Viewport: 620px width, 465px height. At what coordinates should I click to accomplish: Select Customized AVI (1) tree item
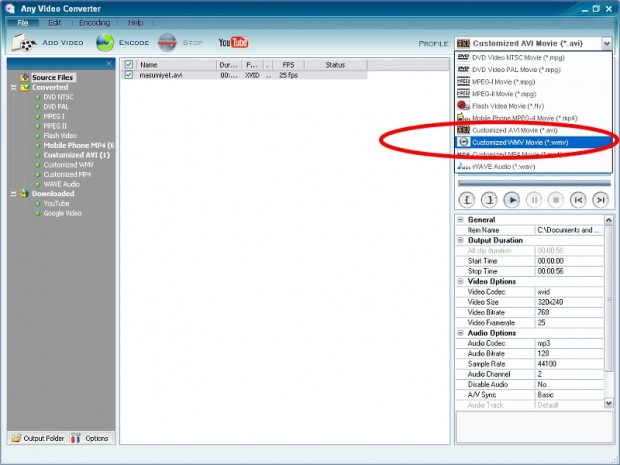77,155
